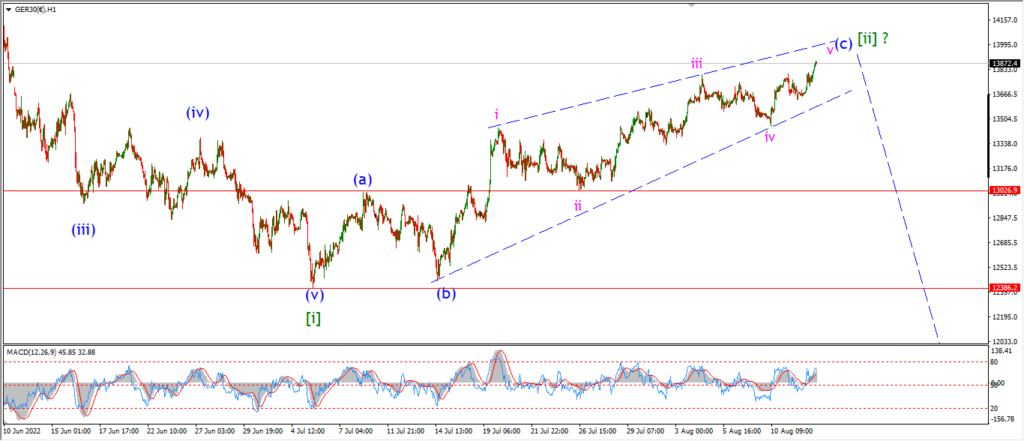
Task: Select the blue (iii) wave label
Action: click(84, 230)
